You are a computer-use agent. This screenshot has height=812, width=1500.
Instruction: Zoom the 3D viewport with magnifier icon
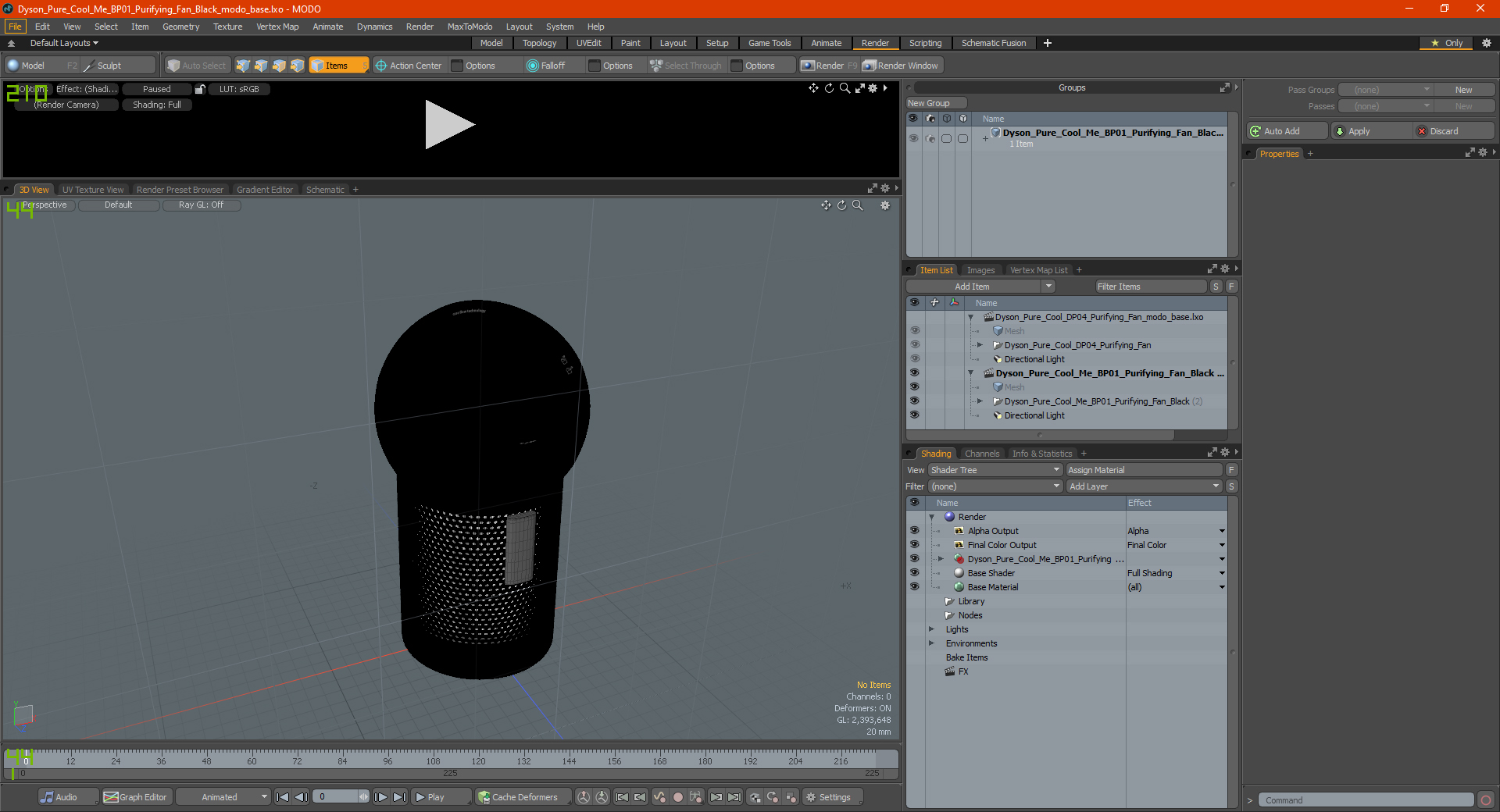pos(858,205)
